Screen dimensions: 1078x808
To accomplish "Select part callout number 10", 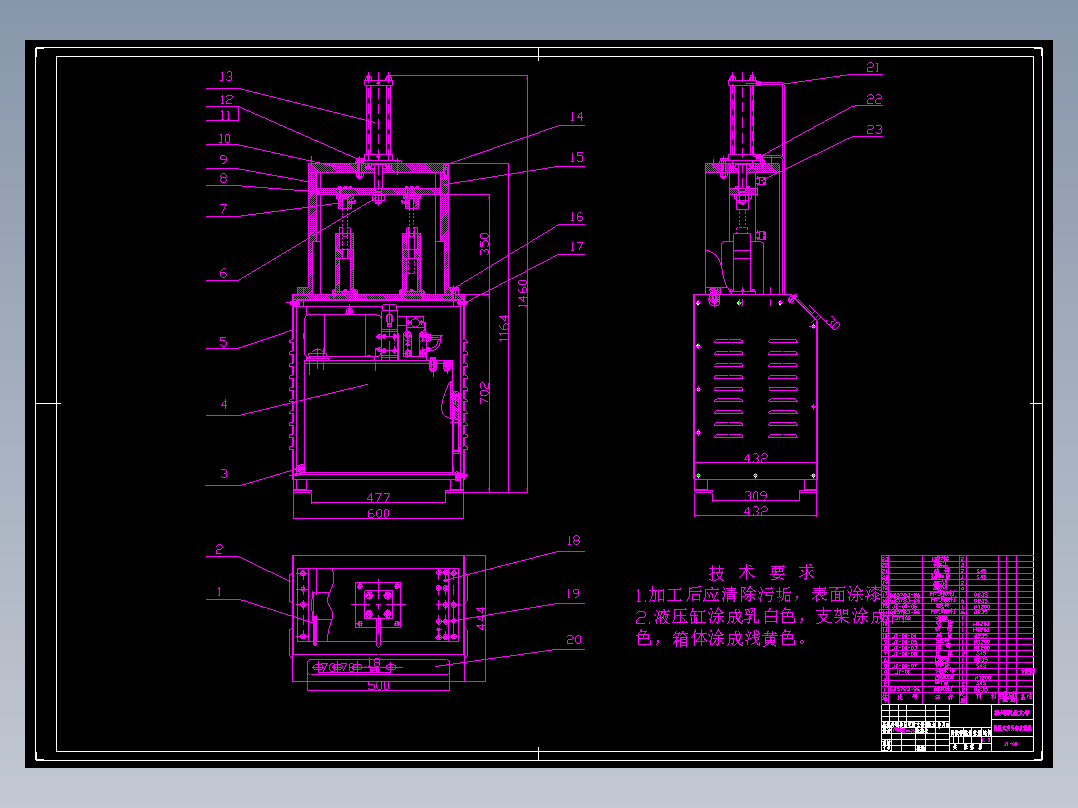I will point(225,139).
